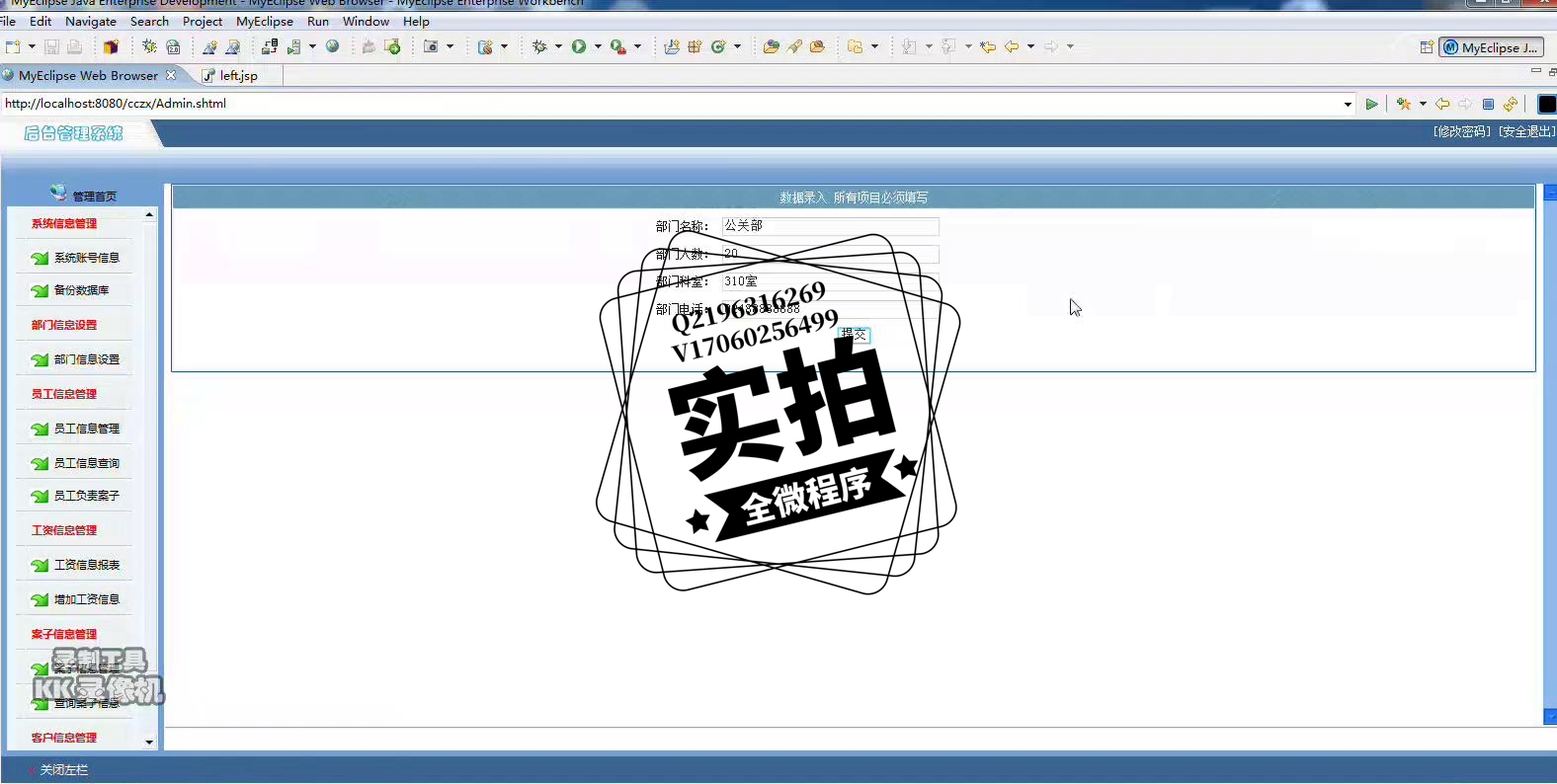Click the Run External Tools icon
The image size is (1557, 784).
pos(618,46)
